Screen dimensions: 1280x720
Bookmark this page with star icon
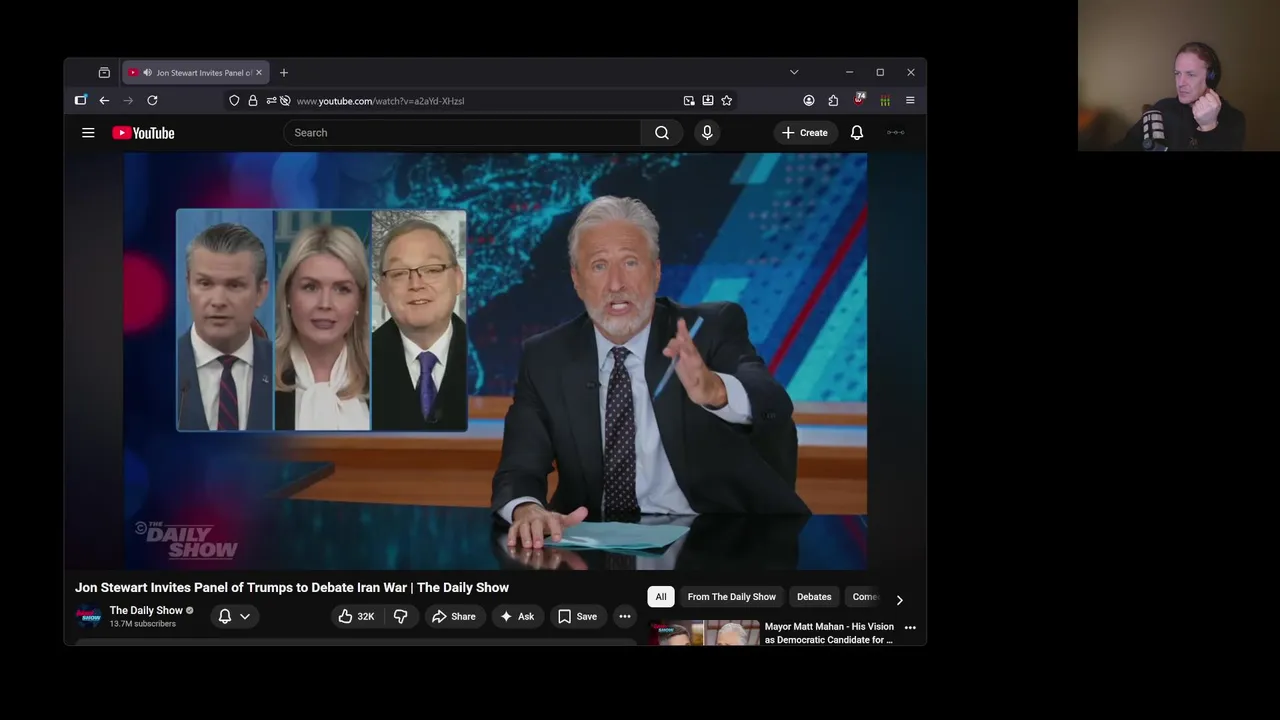point(727,100)
